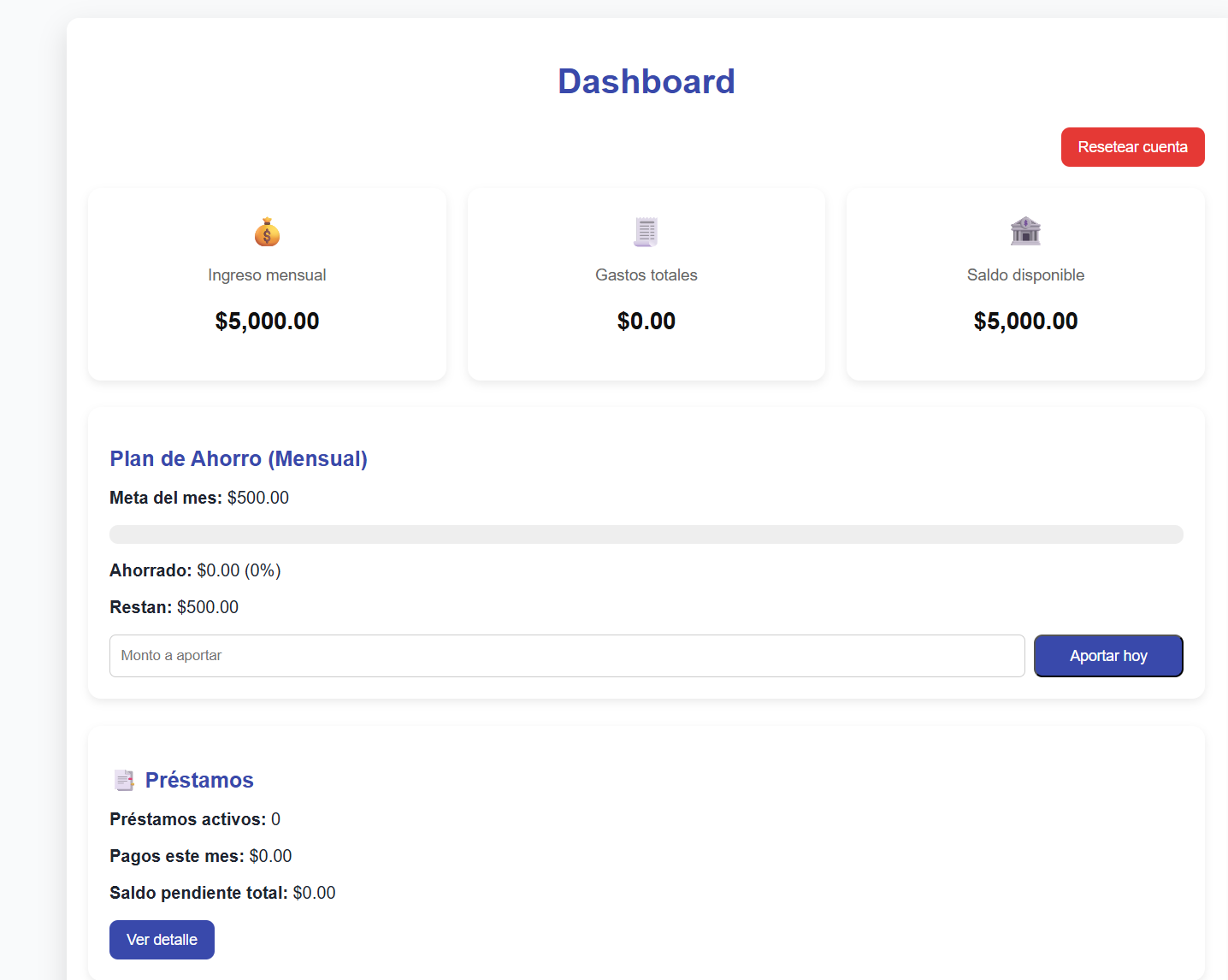Viewport: 1228px width, 980px height.
Task: Click the Aportar hoy button
Action: (1107, 656)
